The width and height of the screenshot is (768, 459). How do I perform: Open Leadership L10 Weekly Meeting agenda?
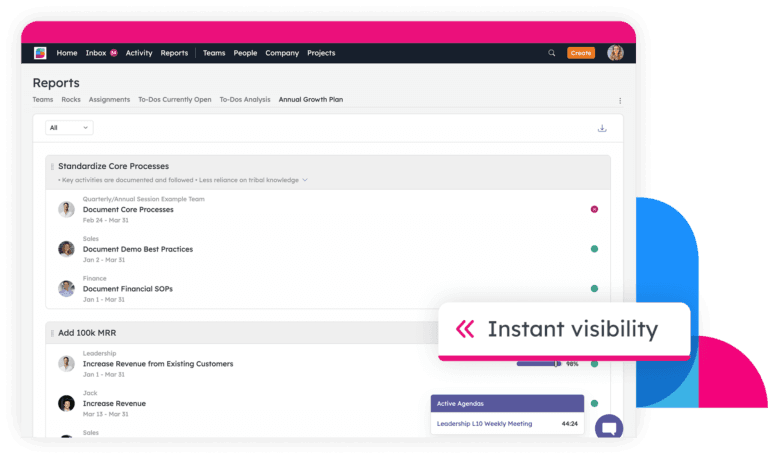(485, 423)
